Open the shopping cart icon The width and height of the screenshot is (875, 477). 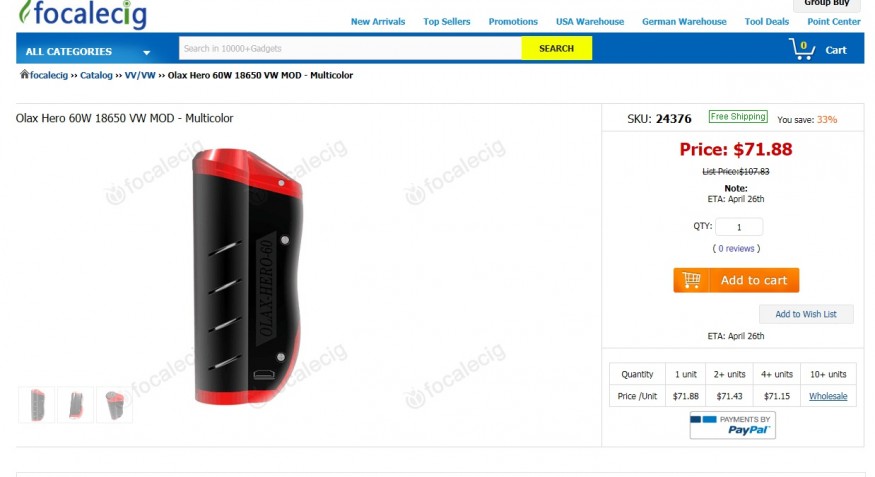[x=802, y=49]
